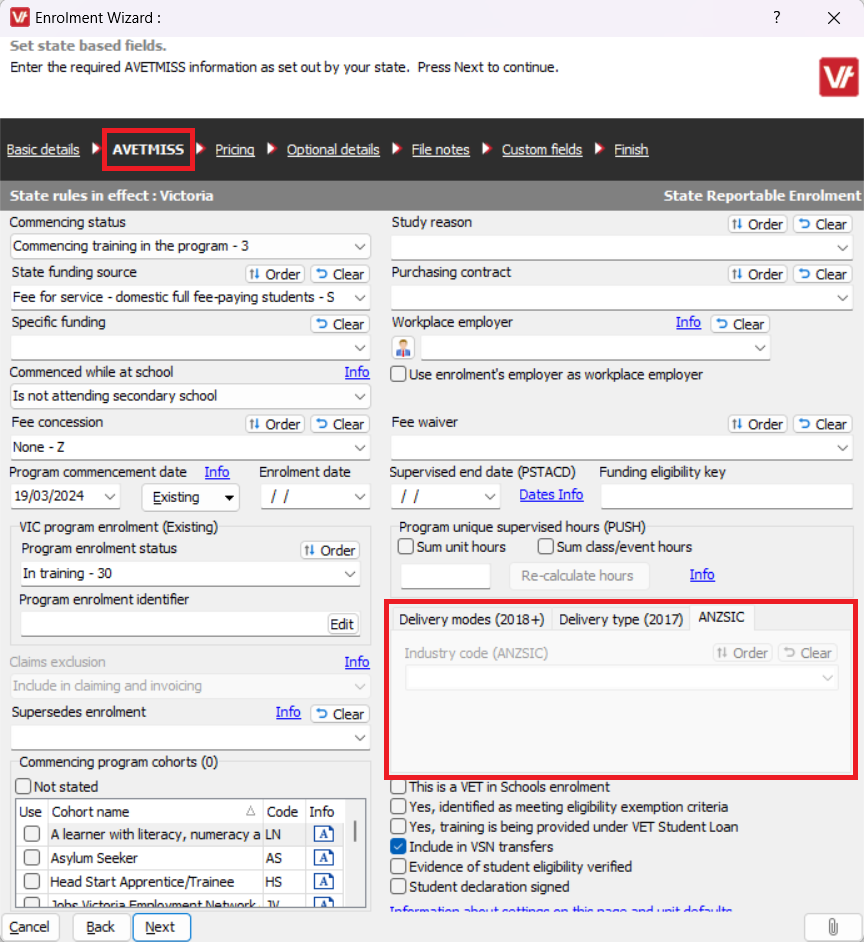Check eligibility exemption criteria checkbox

[398, 806]
